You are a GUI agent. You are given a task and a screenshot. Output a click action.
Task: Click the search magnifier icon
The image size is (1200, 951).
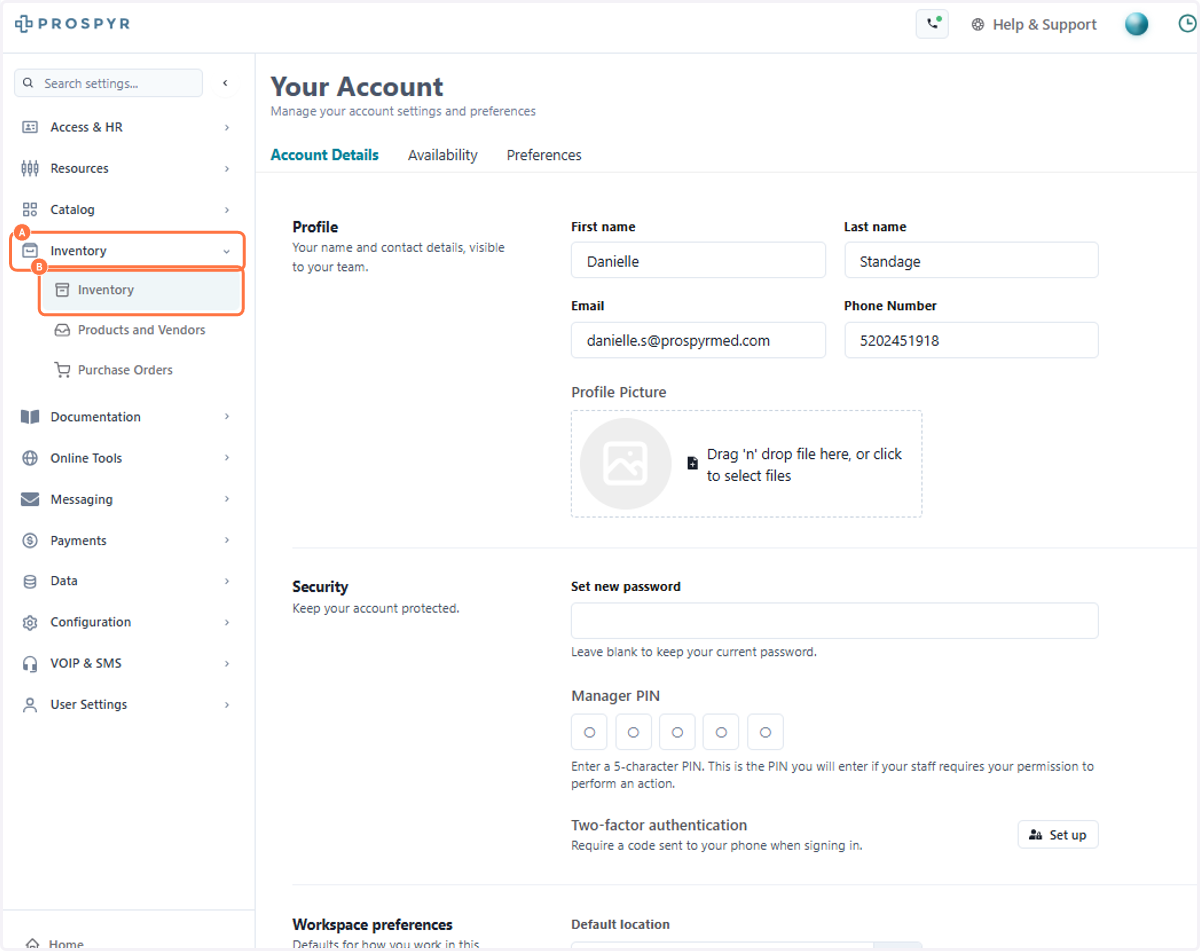point(28,83)
